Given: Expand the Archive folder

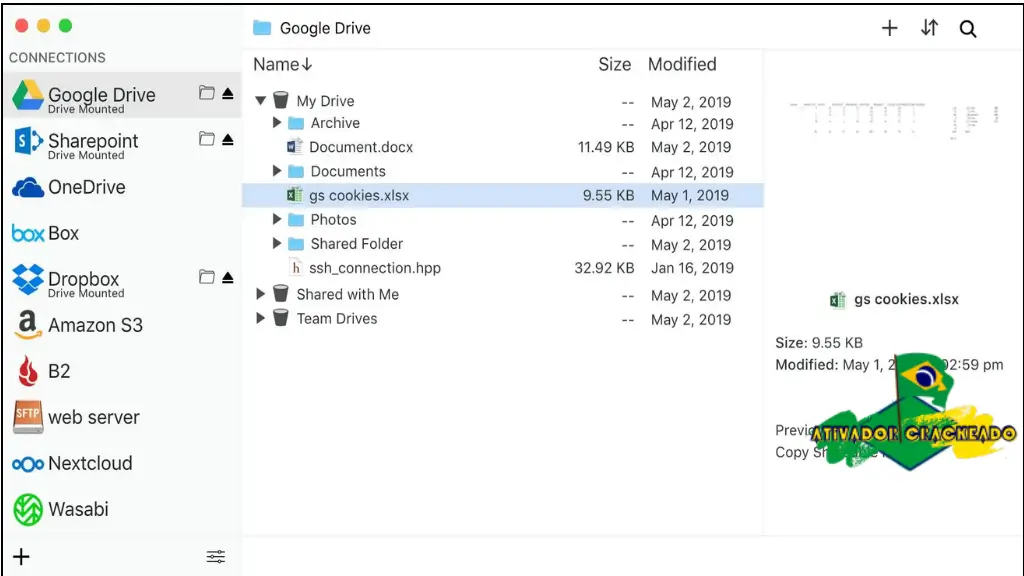Looking at the screenshot, I should 277,122.
